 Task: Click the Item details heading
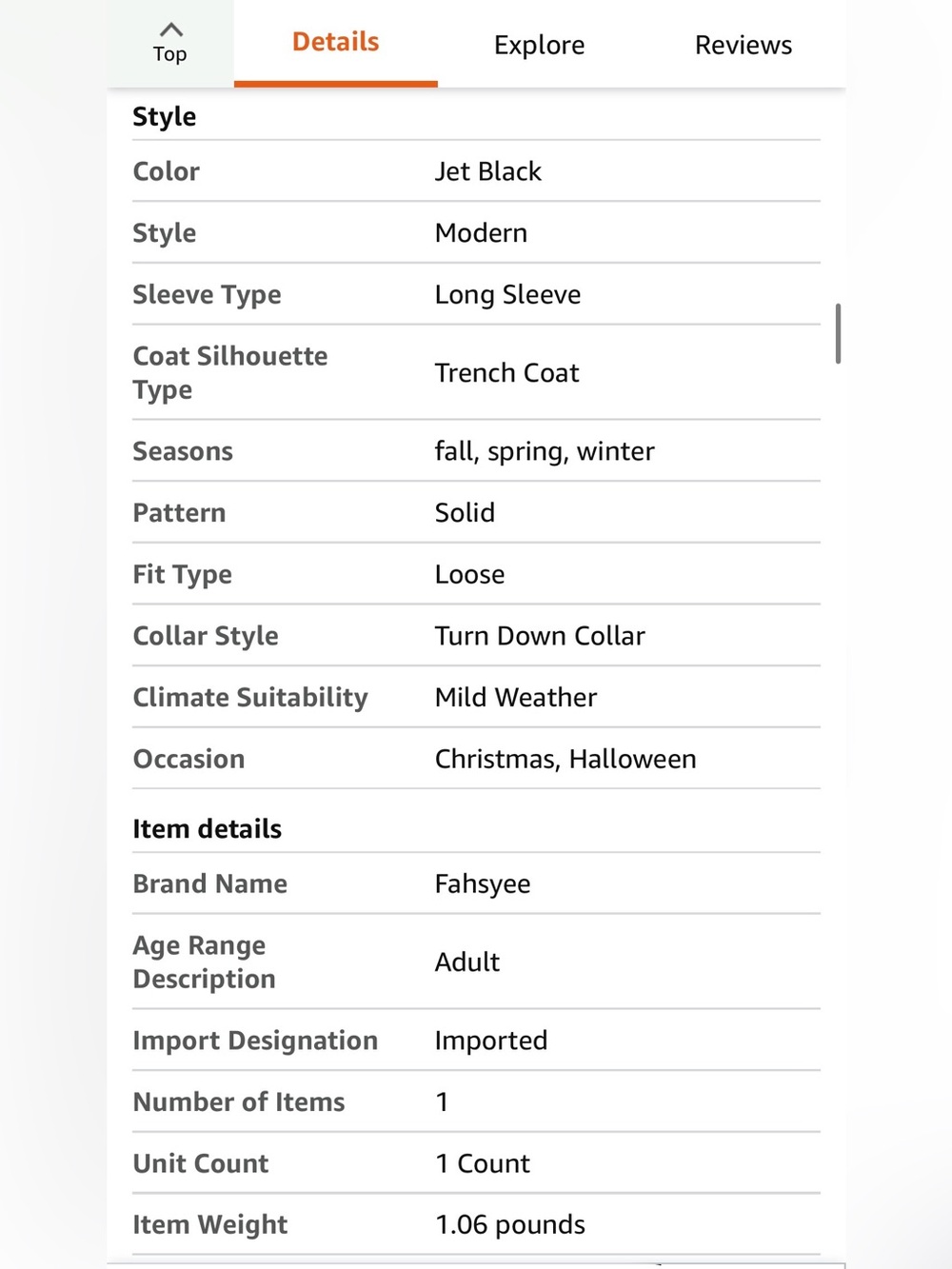pos(207,829)
